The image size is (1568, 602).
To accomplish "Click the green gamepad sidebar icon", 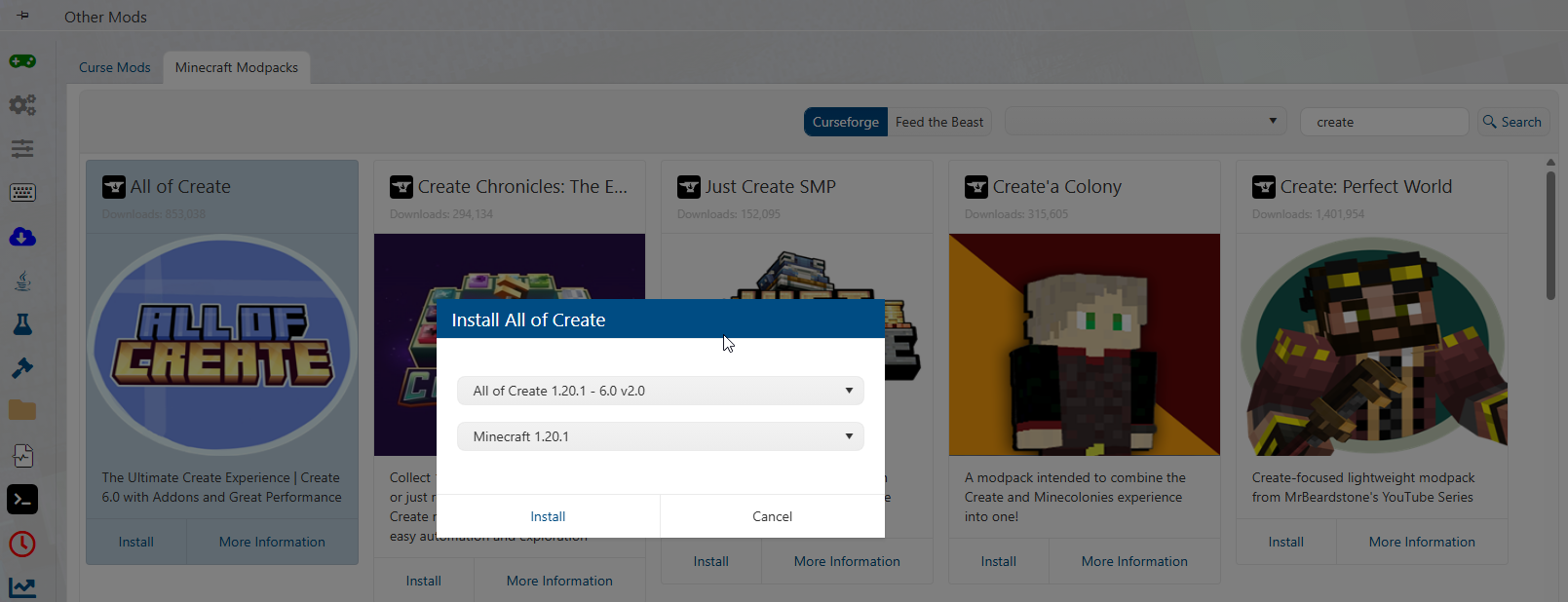I will coord(22,61).
